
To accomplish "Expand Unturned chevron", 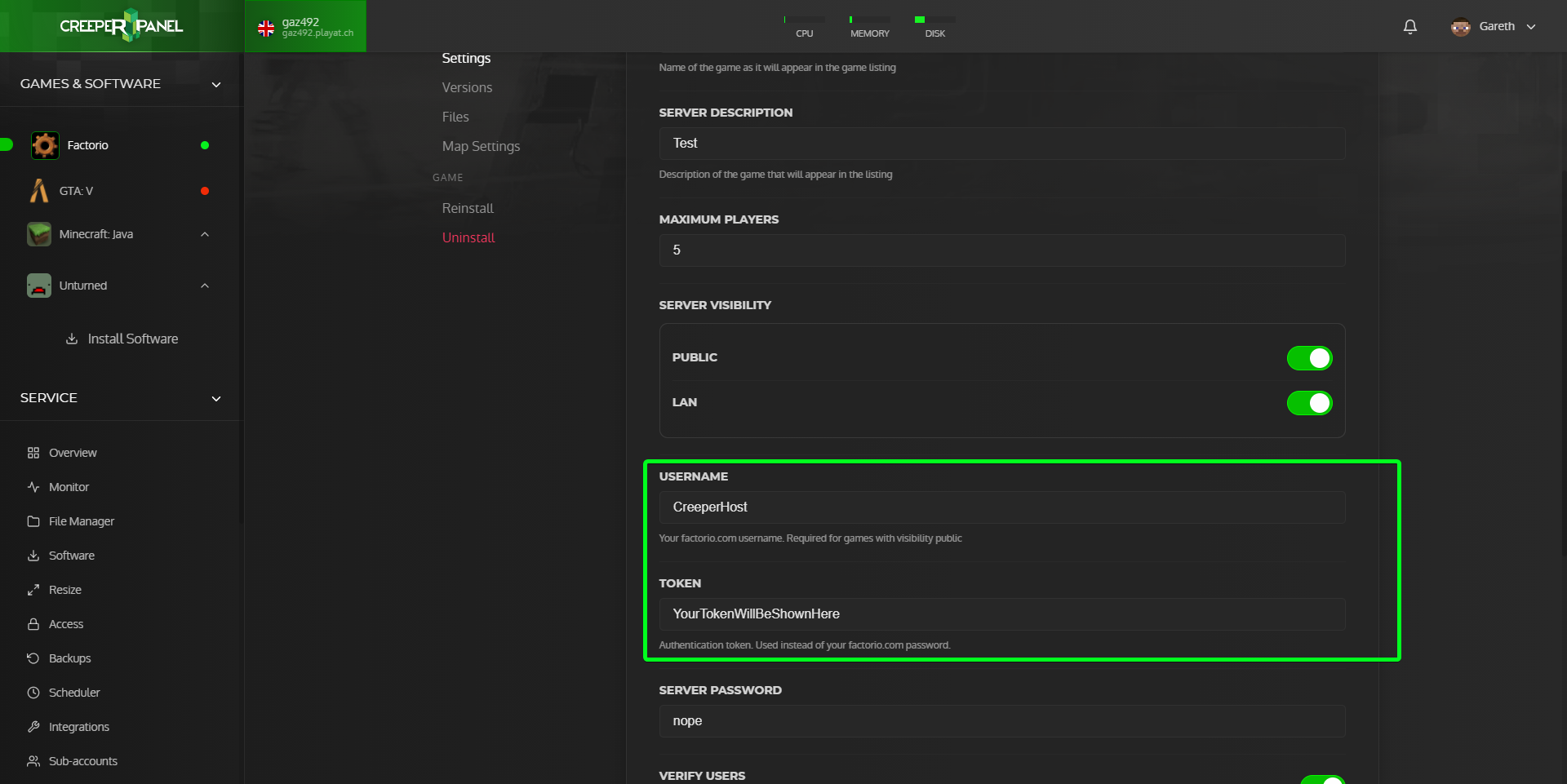I will [x=205, y=286].
